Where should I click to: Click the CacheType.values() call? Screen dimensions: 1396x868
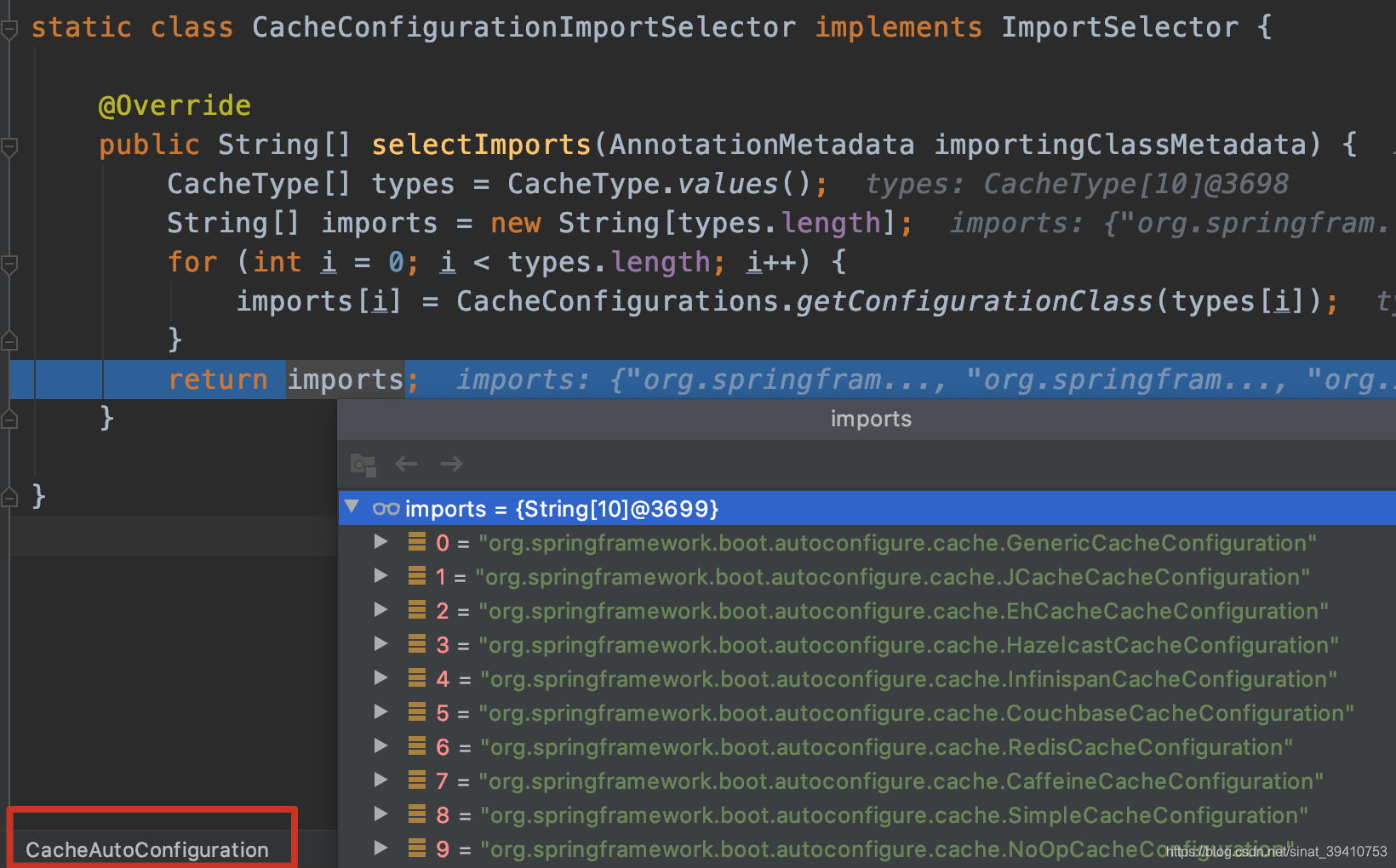[660, 184]
